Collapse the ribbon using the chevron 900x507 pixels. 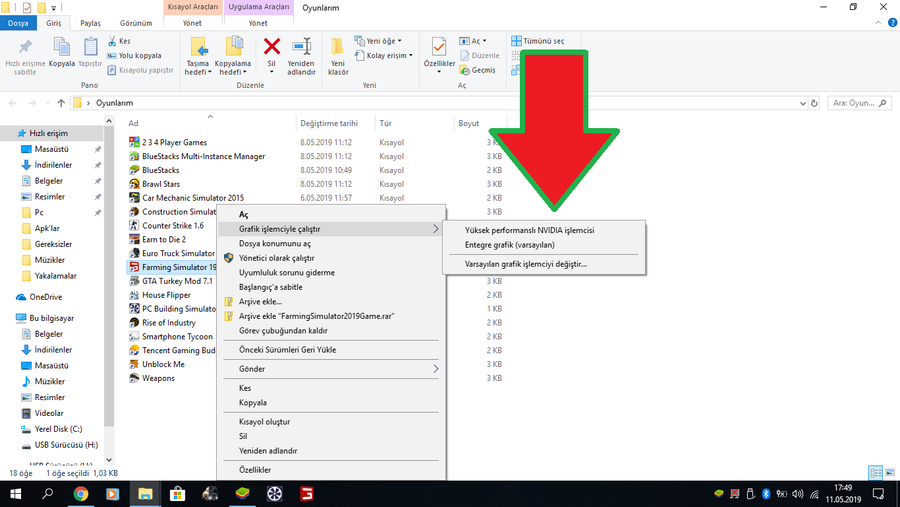click(878, 23)
